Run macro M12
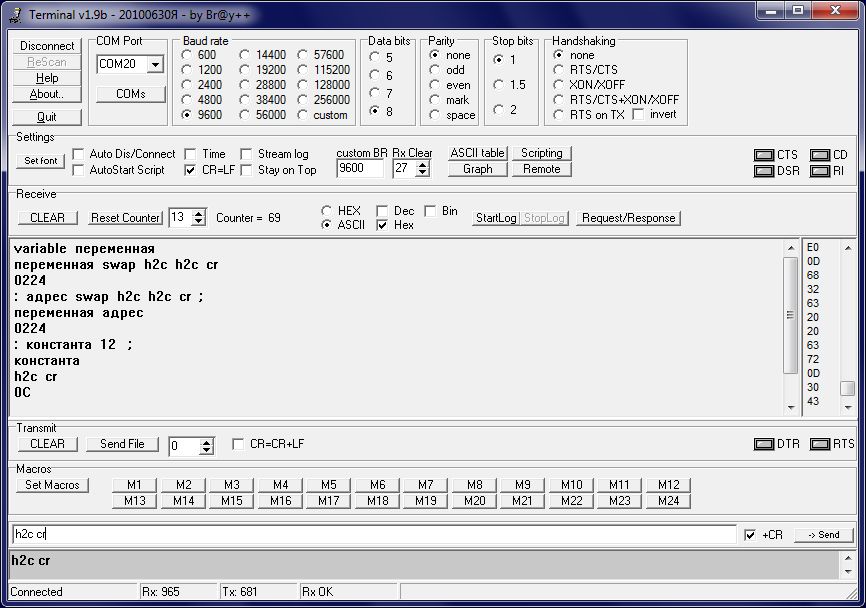 tap(669, 485)
